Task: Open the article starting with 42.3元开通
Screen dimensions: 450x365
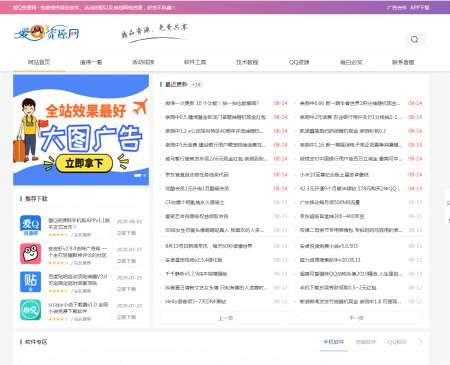Action: click(350, 188)
